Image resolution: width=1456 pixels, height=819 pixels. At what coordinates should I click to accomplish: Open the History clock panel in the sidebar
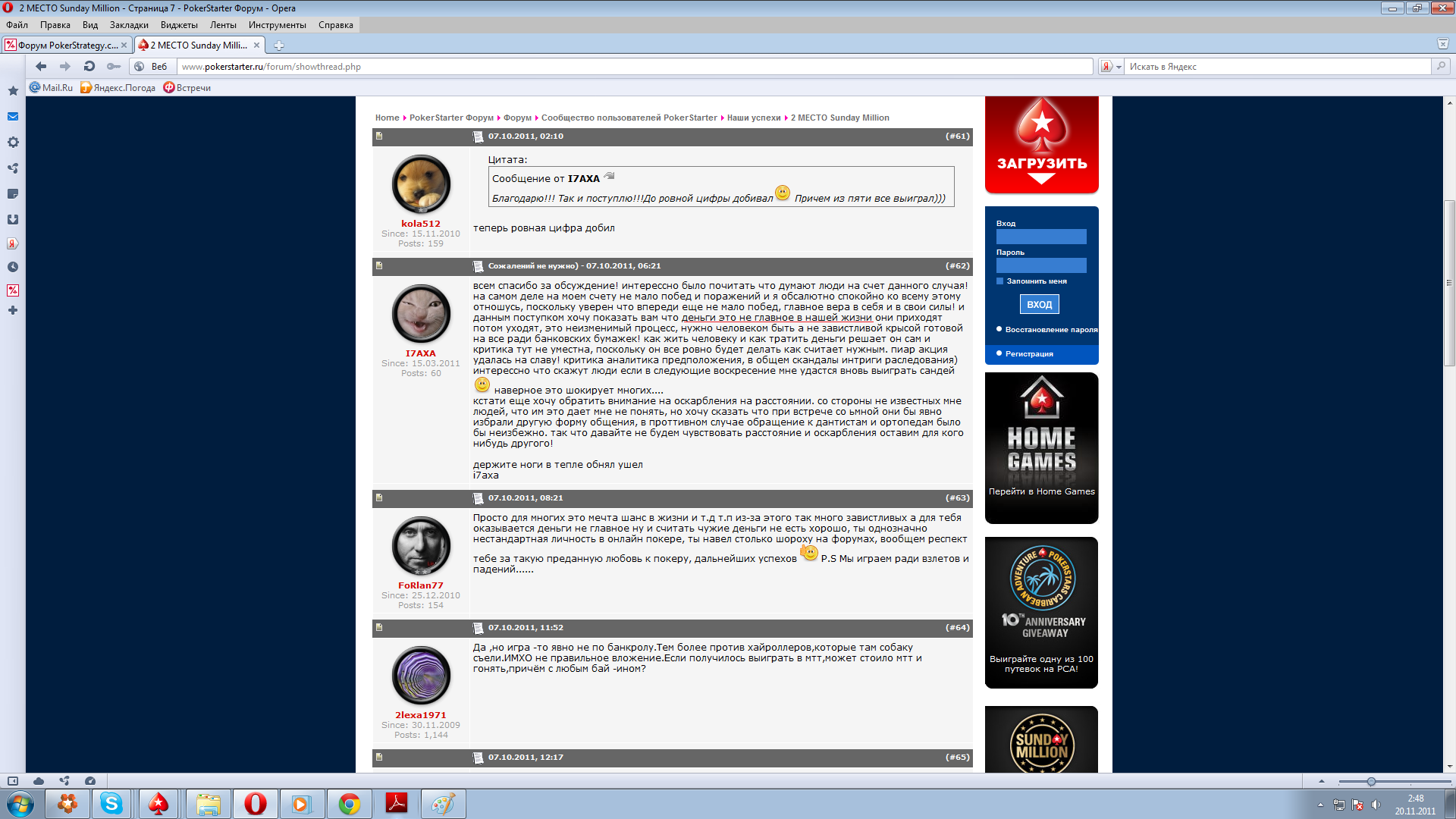13,267
